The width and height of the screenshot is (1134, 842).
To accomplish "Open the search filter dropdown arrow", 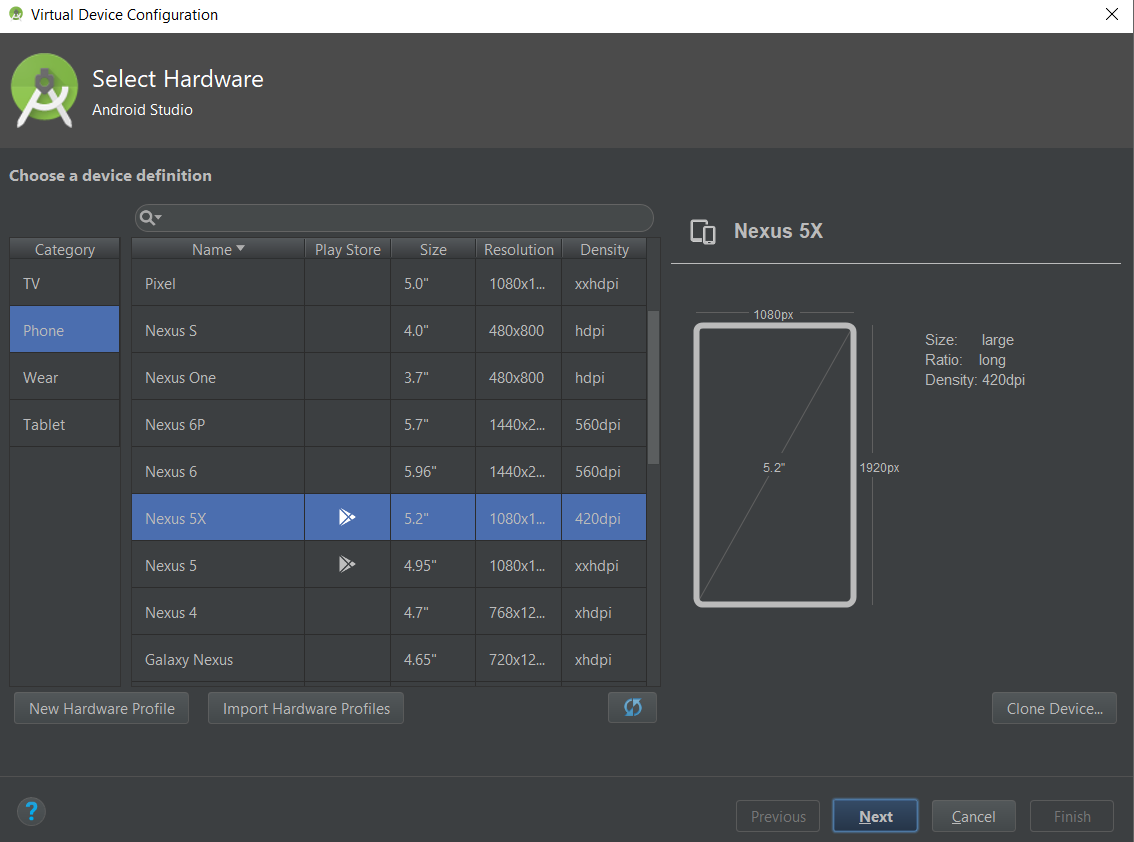I will point(157,218).
